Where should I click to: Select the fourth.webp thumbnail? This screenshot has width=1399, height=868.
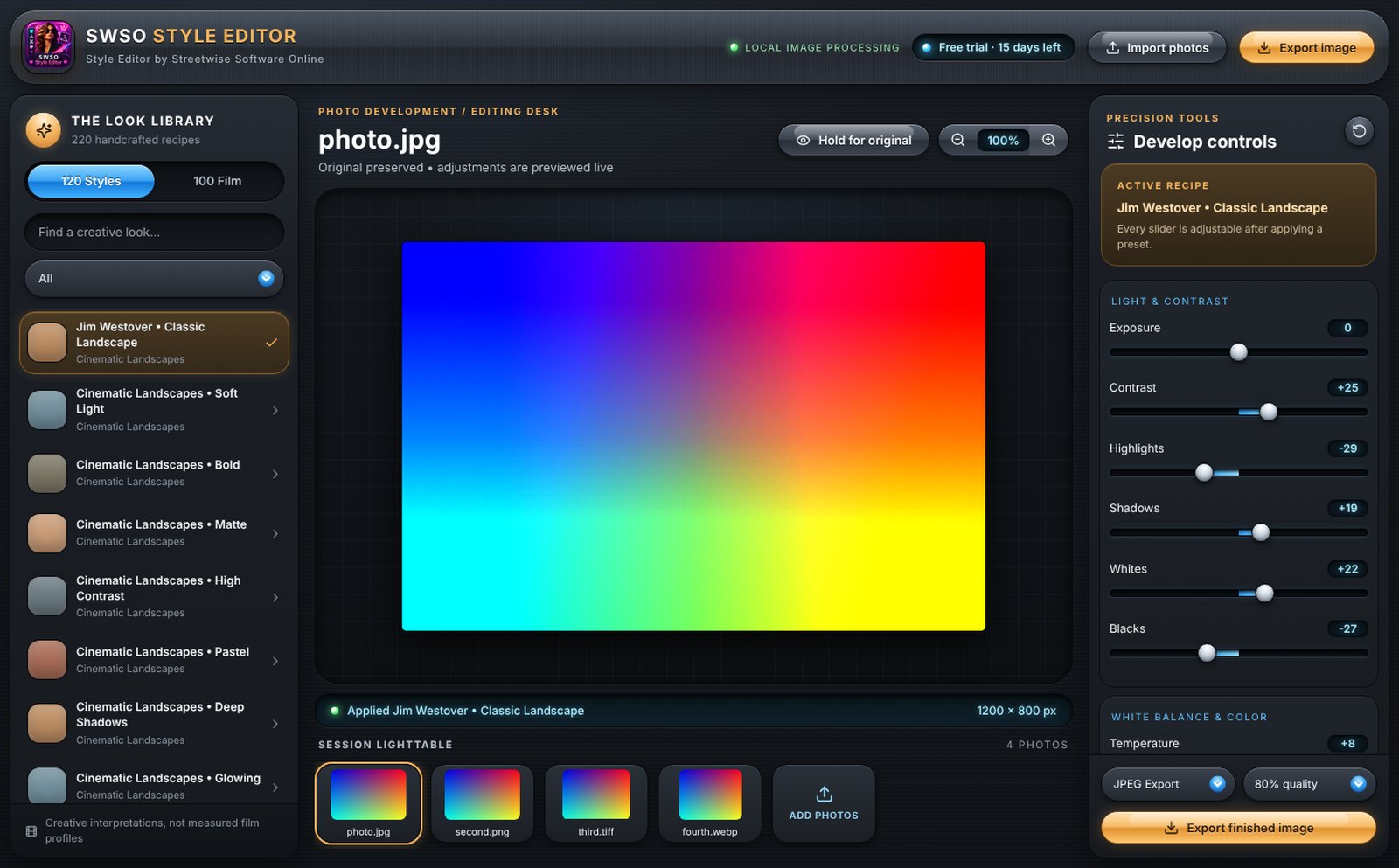710,803
